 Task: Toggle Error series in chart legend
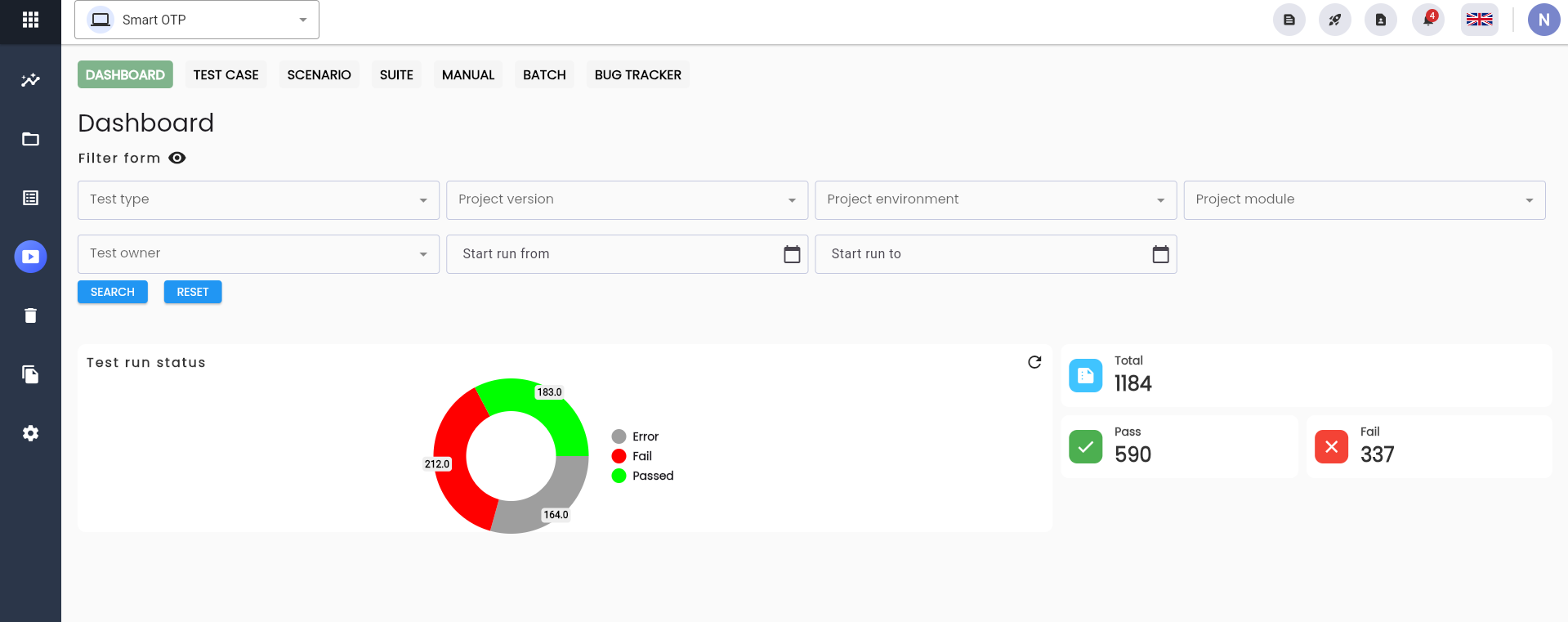[636, 436]
